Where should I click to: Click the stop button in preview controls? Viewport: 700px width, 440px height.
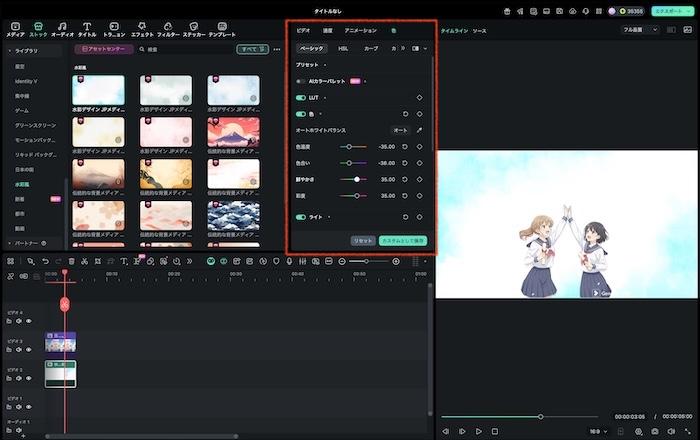tap(495, 432)
